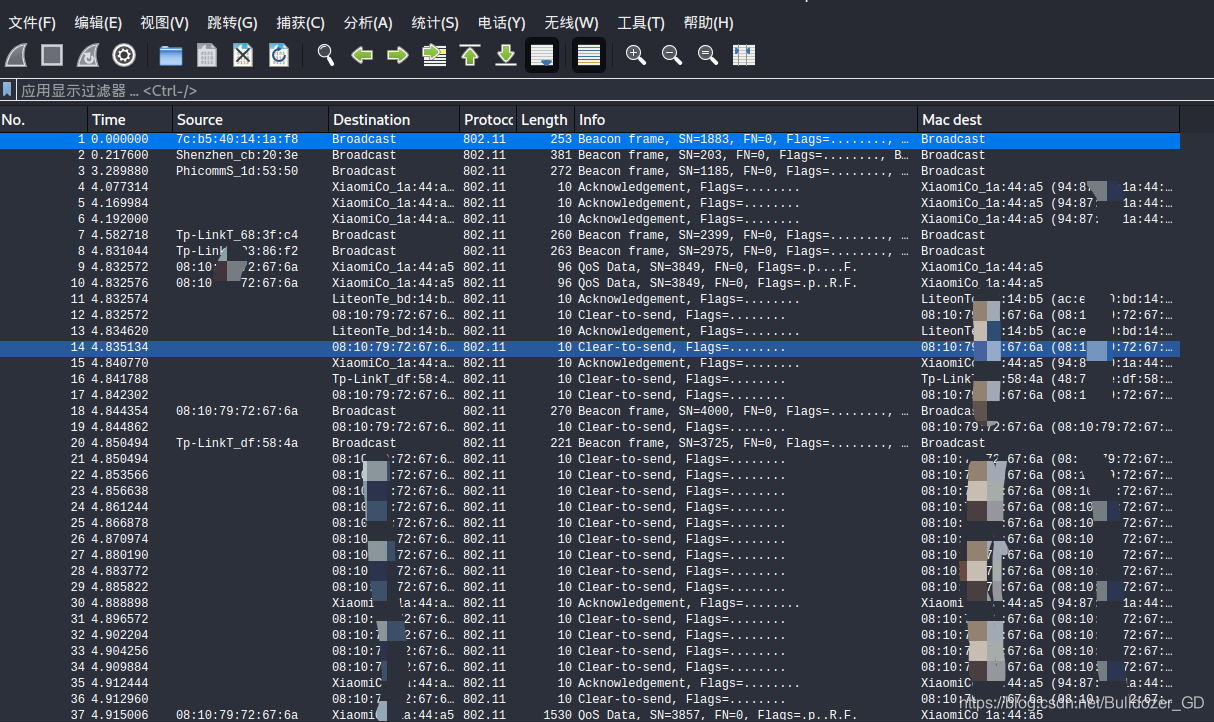Open the 工具(T) menu
Viewport: 1214px width, 722px height.
pos(641,22)
